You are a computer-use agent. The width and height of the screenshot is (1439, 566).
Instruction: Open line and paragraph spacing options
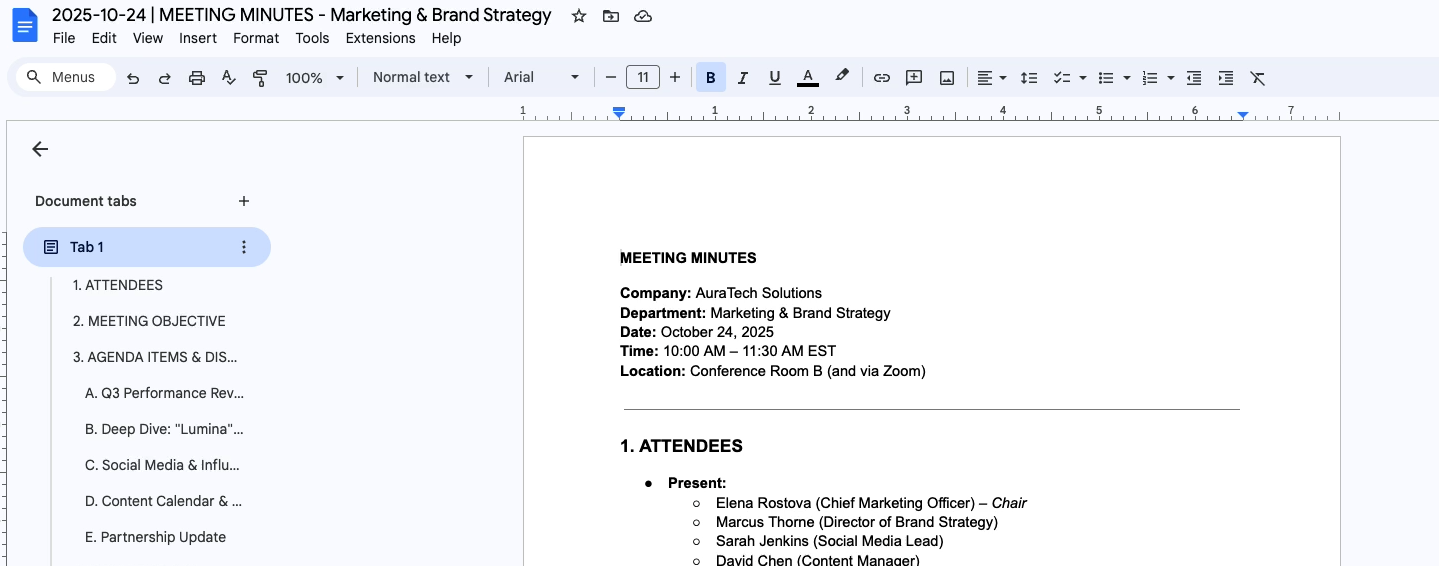coord(1028,77)
